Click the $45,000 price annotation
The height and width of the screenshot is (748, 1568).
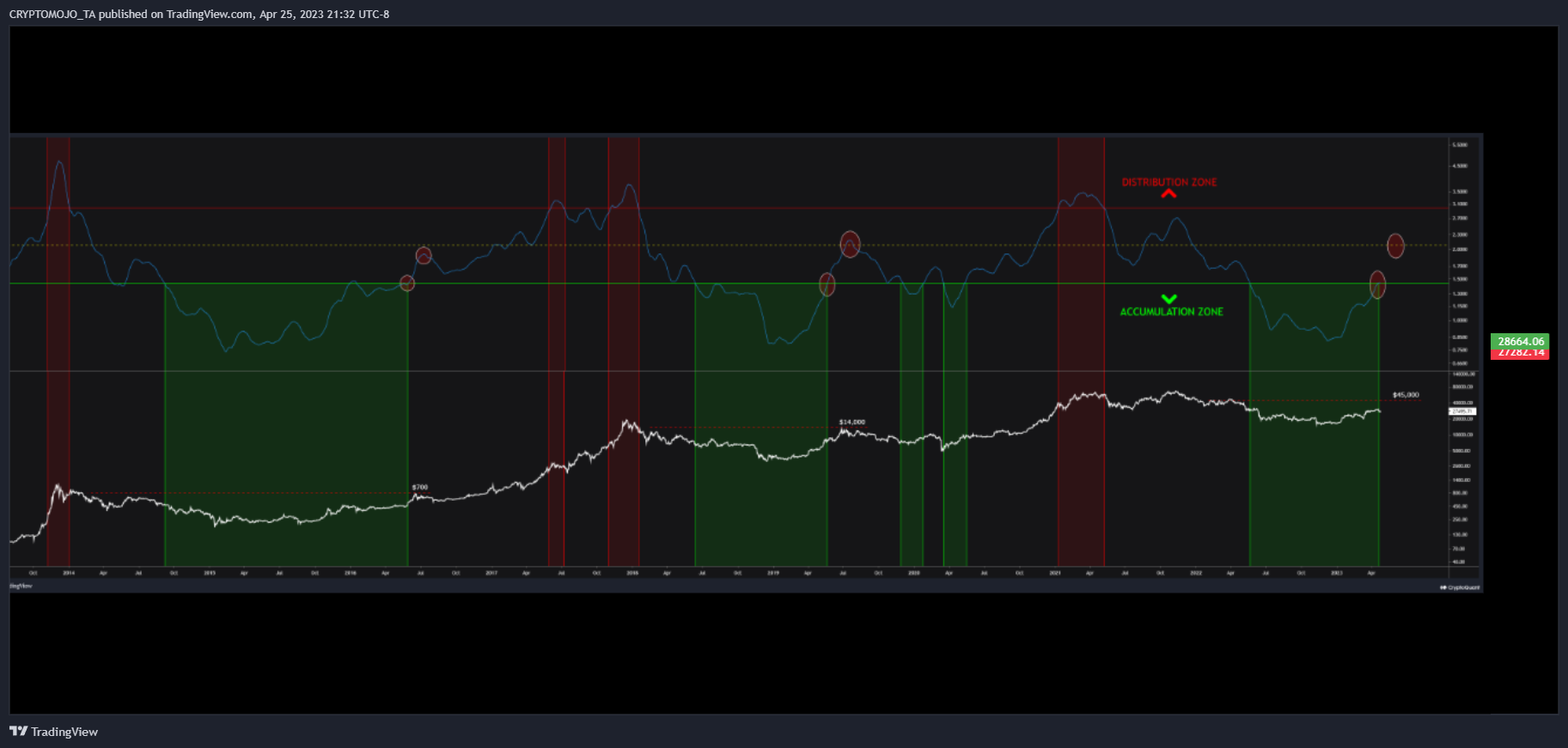coord(1406,395)
